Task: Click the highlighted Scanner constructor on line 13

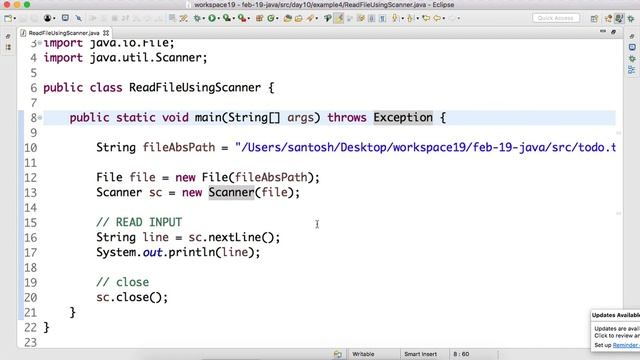Action: tap(231, 192)
